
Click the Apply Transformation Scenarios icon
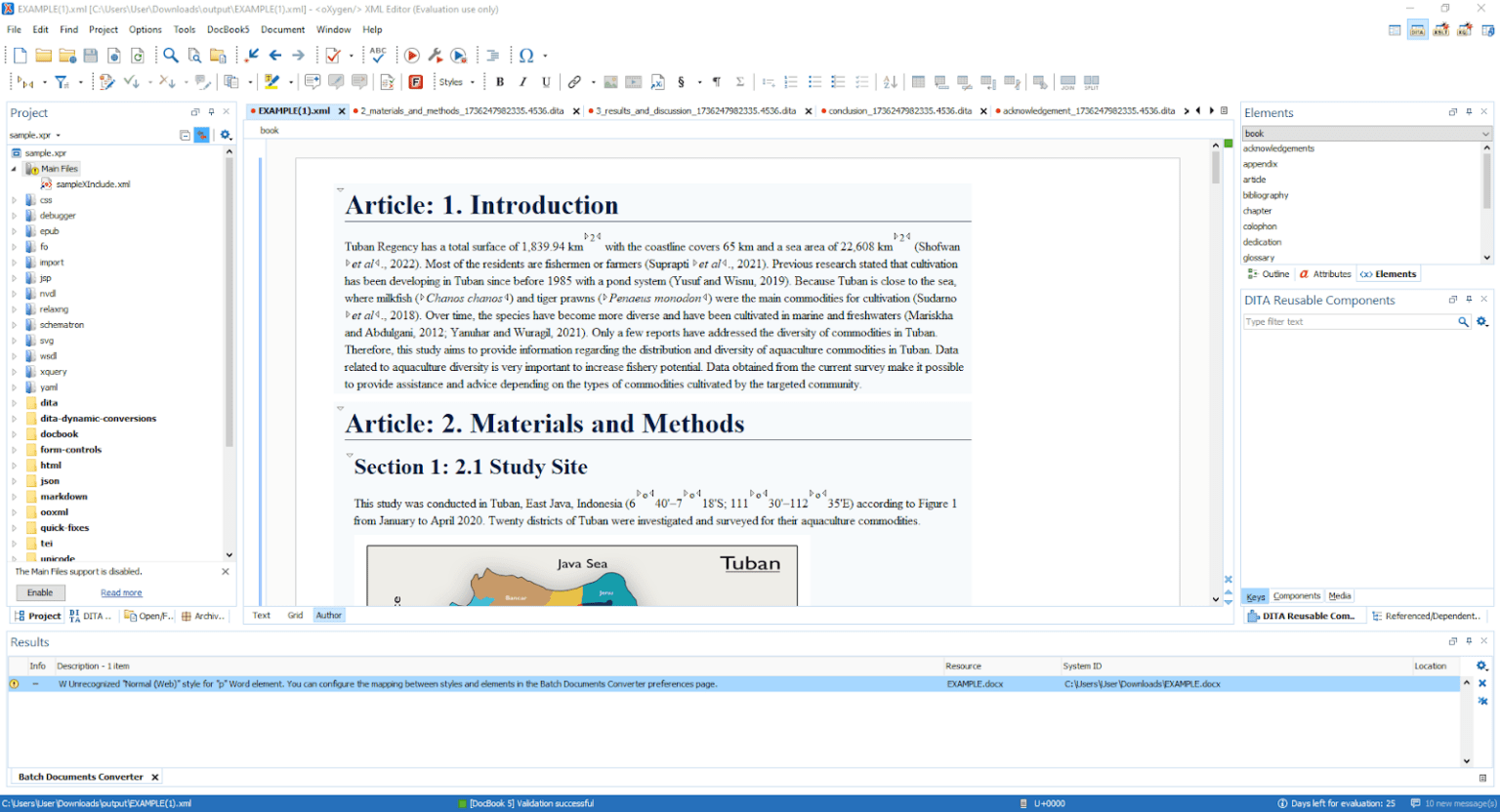click(x=412, y=55)
